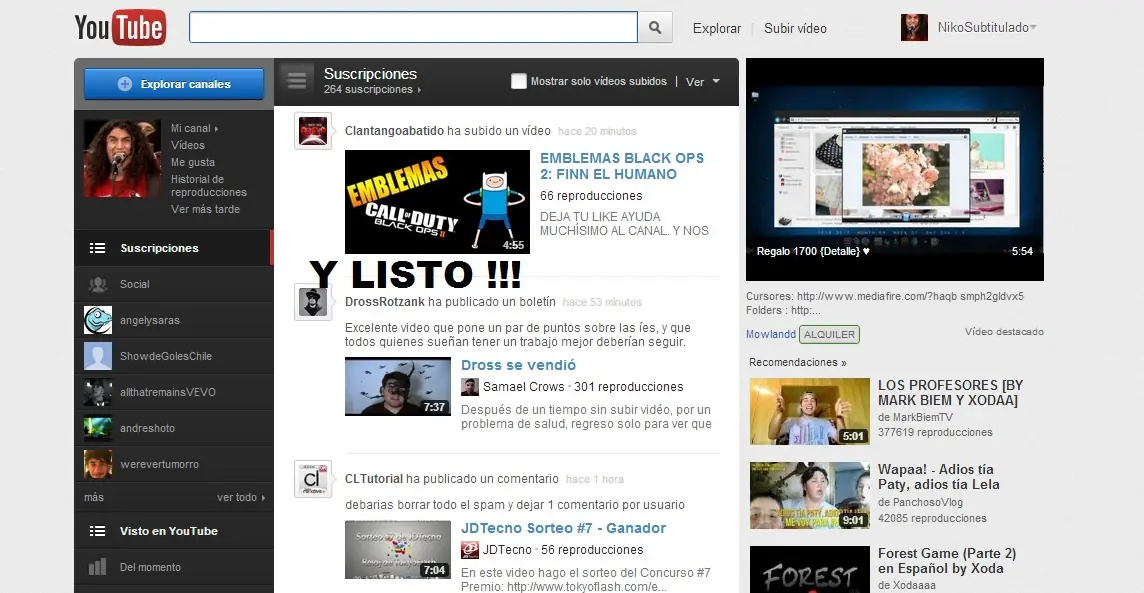Play featured Regalo 1700 video
Image resolution: width=1144 pixels, height=593 pixels.
coord(894,169)
